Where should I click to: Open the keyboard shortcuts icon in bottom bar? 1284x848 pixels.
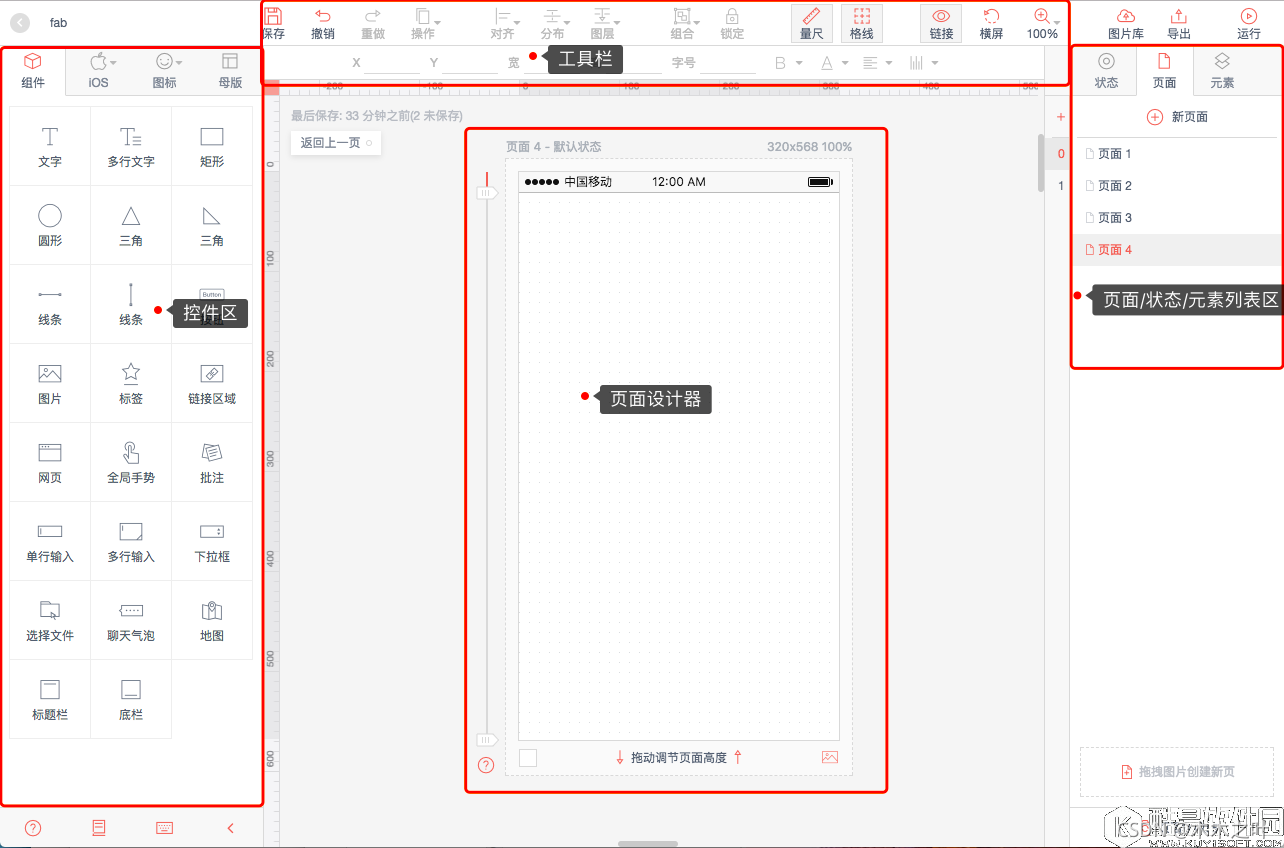click(165, 828)
